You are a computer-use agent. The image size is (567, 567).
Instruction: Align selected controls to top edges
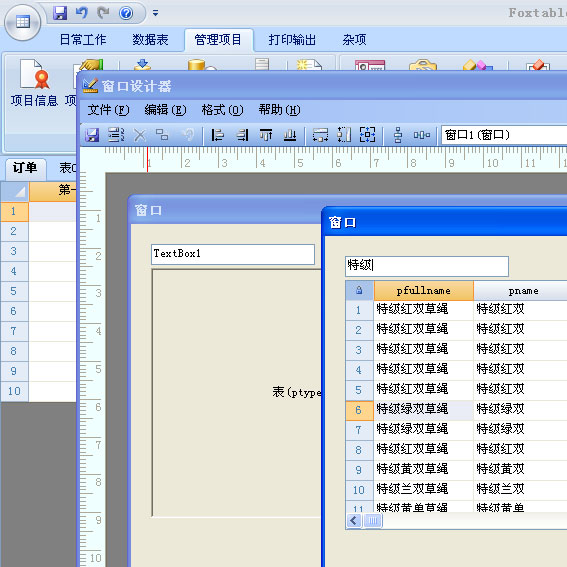(x=266, y=135)
